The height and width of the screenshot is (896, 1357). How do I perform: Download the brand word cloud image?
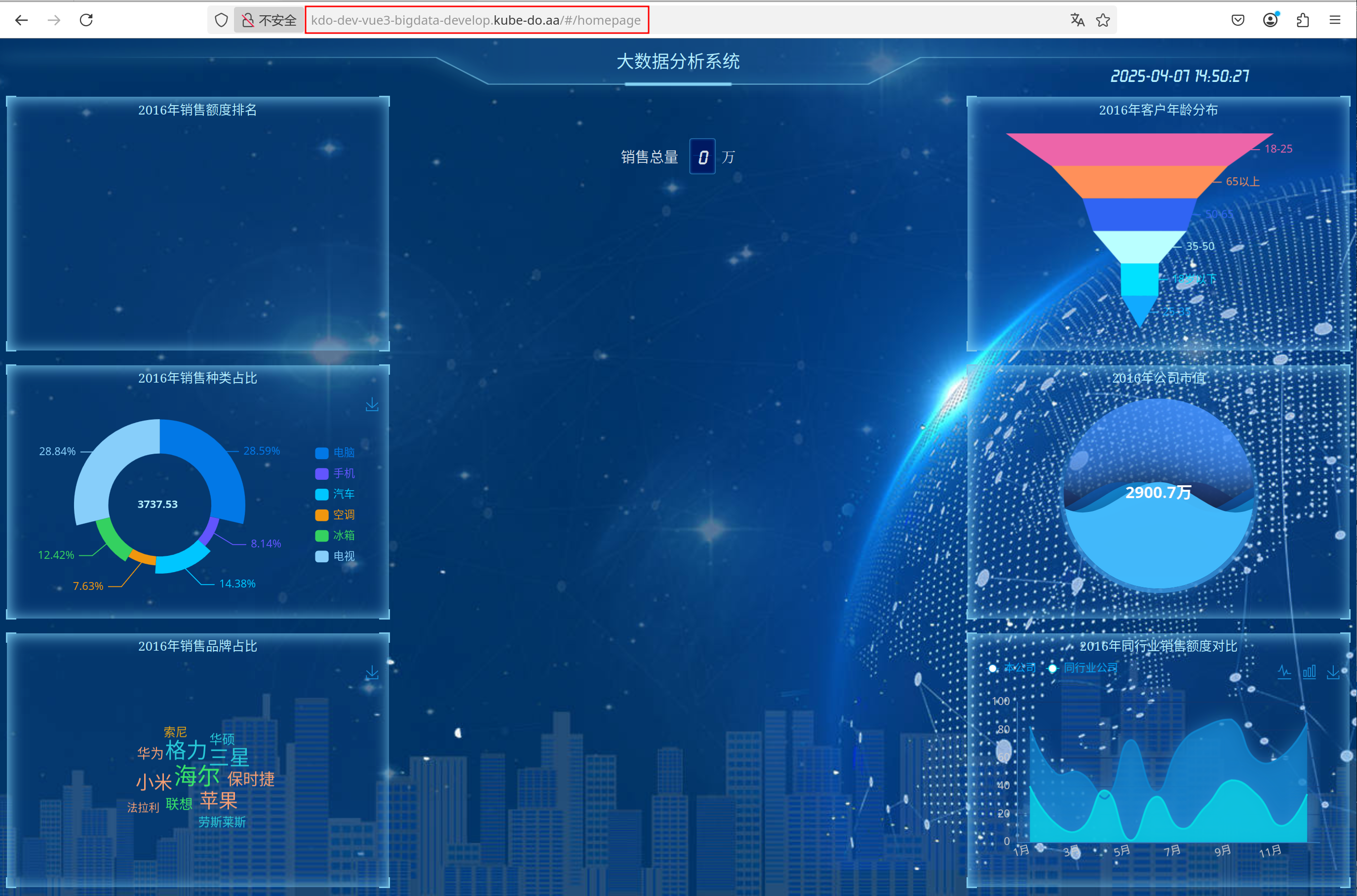pos(372,672)
